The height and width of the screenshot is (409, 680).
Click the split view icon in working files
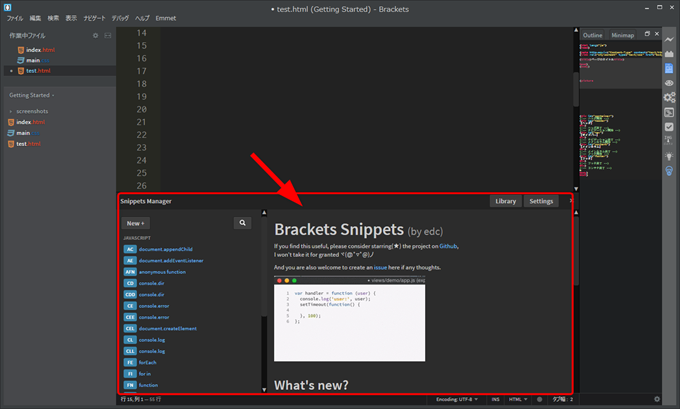(x=108, y=36)
